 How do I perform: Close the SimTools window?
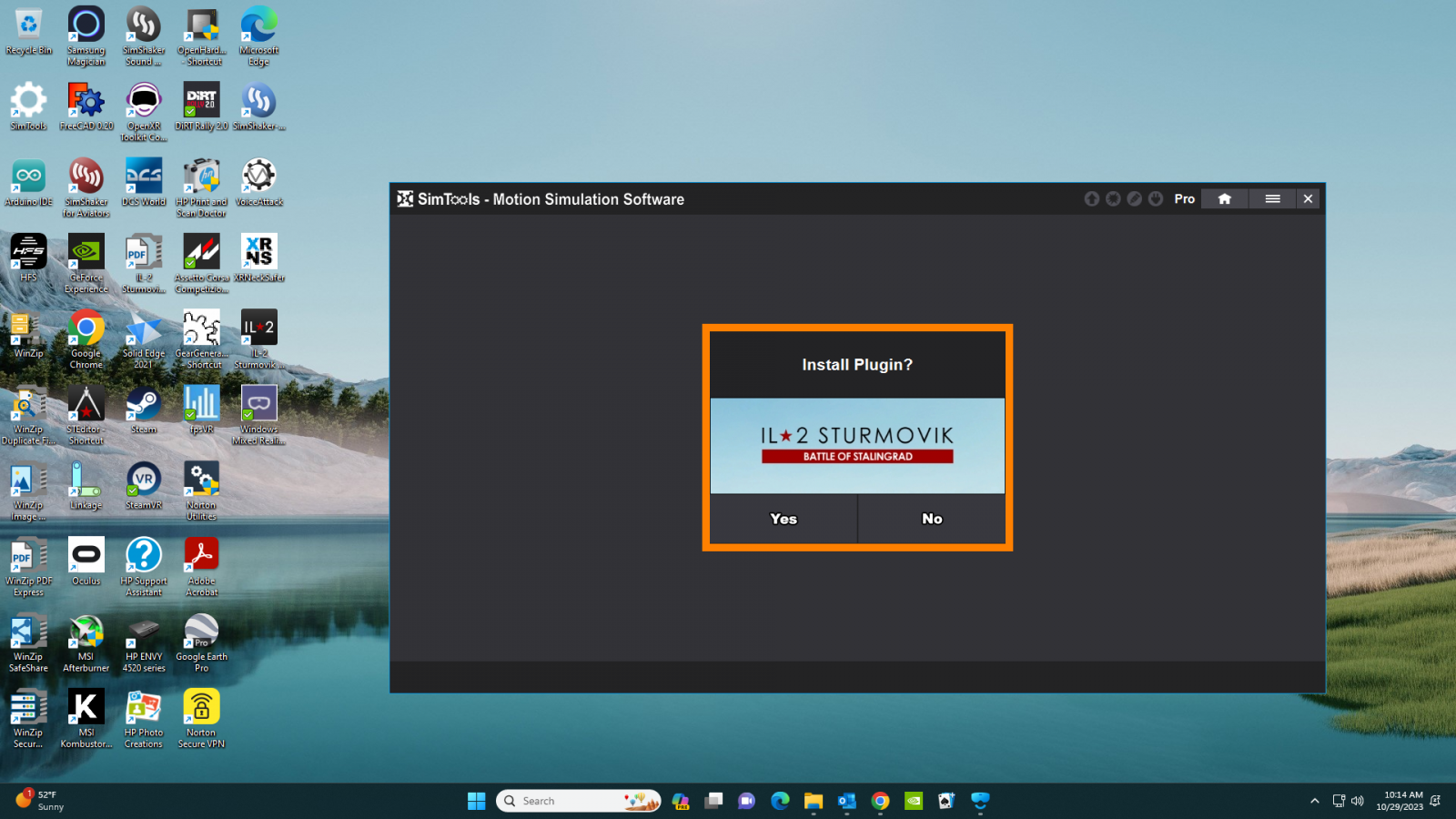tap(1308, 198)
